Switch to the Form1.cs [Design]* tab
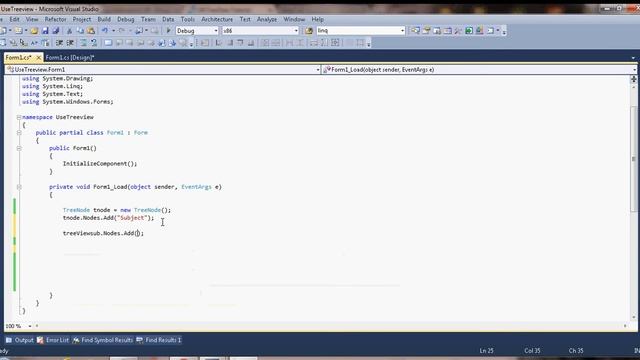The image size is (640, 360). 70,58
